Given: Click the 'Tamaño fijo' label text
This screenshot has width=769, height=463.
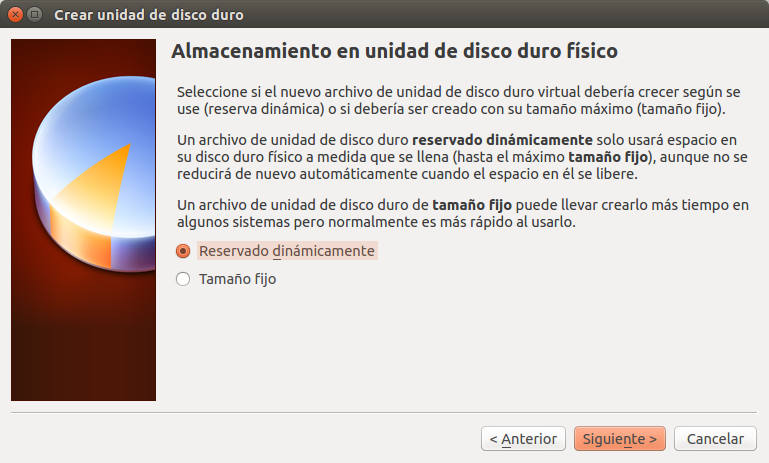Looking at the screenshot, I should pos(237,279).
